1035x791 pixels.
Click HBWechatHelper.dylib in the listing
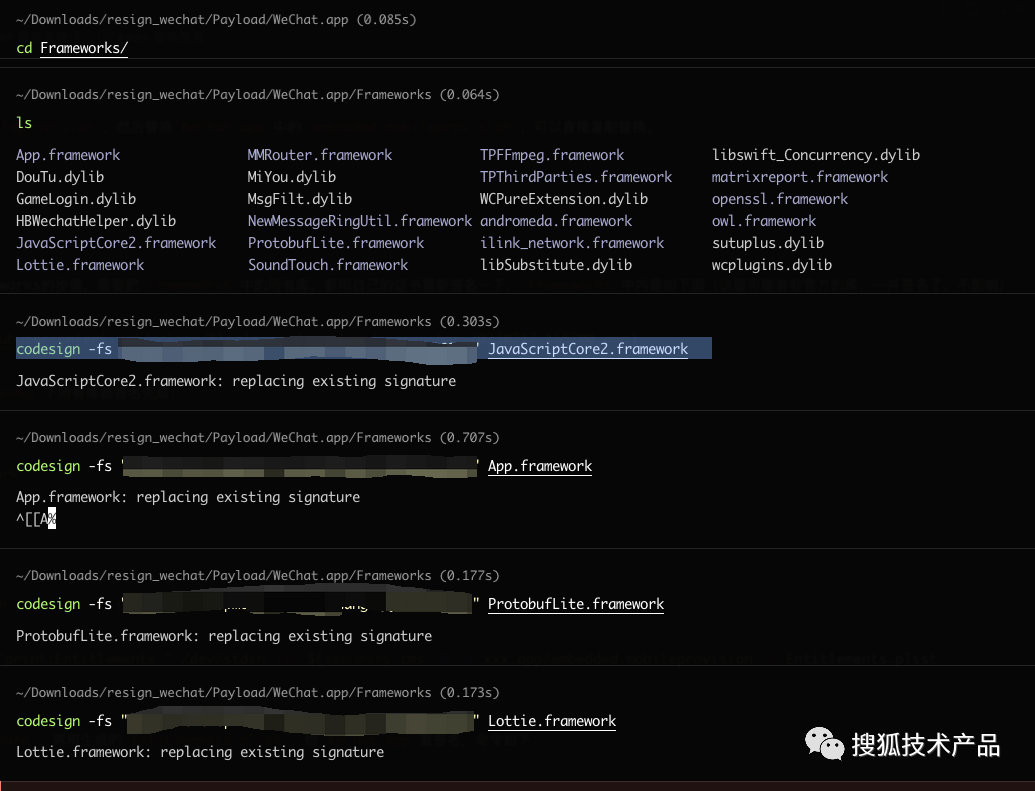click(x=96, y=221)
